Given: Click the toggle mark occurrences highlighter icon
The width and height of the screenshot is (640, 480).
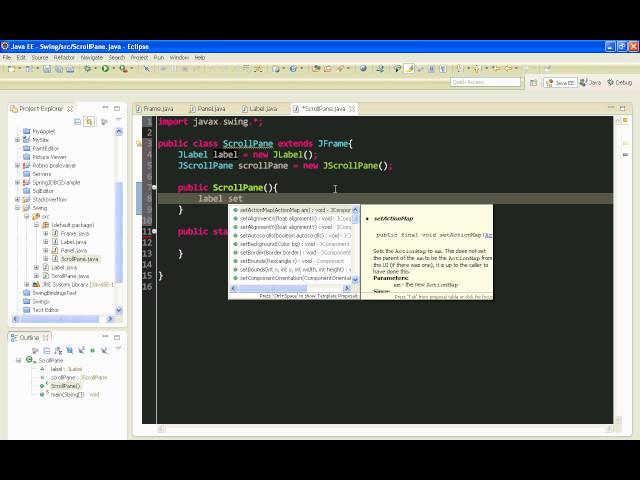Looking at the screenshot, I should (409, 69).
